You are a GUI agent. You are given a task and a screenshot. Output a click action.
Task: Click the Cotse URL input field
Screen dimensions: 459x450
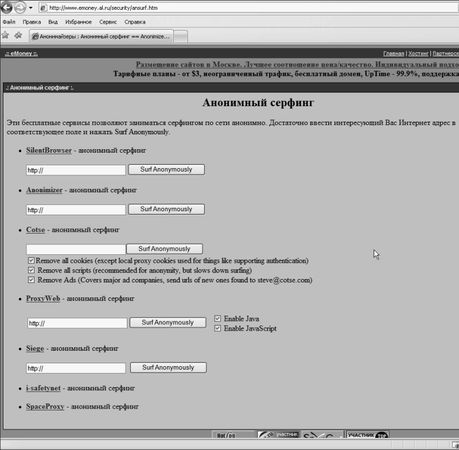click(76, 249)
